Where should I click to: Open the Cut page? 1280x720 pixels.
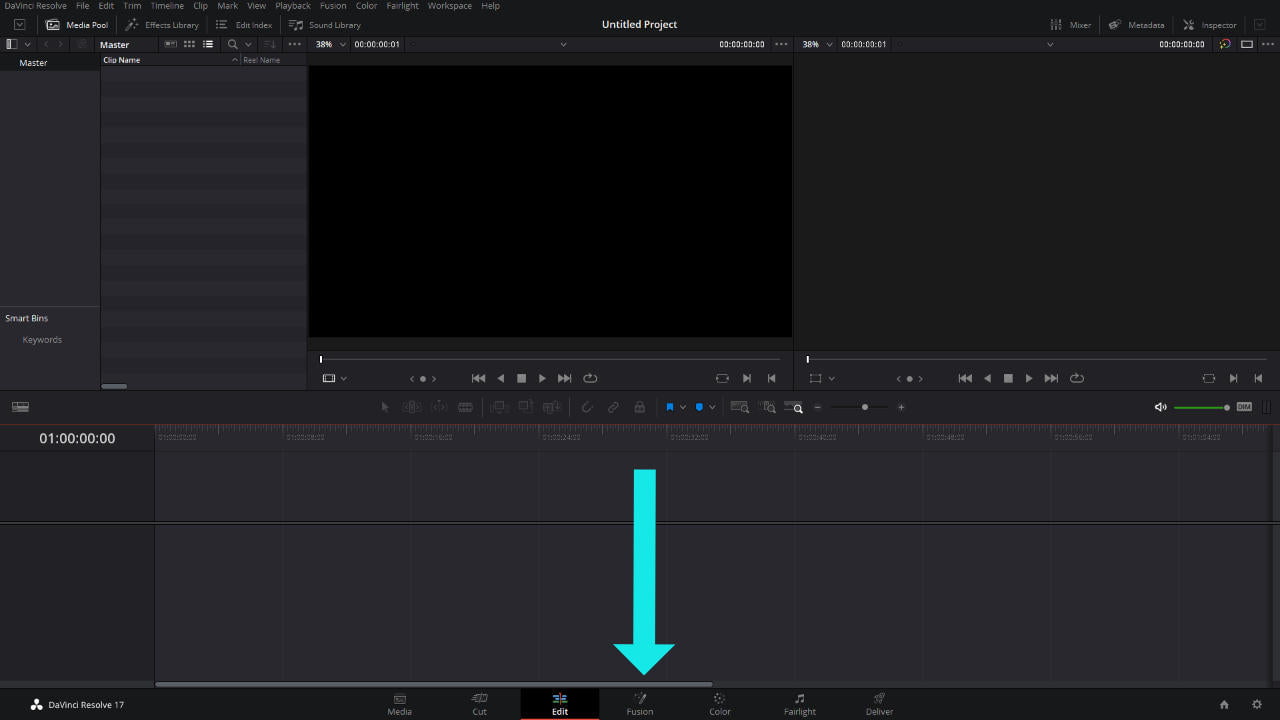pyautogui.click(x=479, y=703)
